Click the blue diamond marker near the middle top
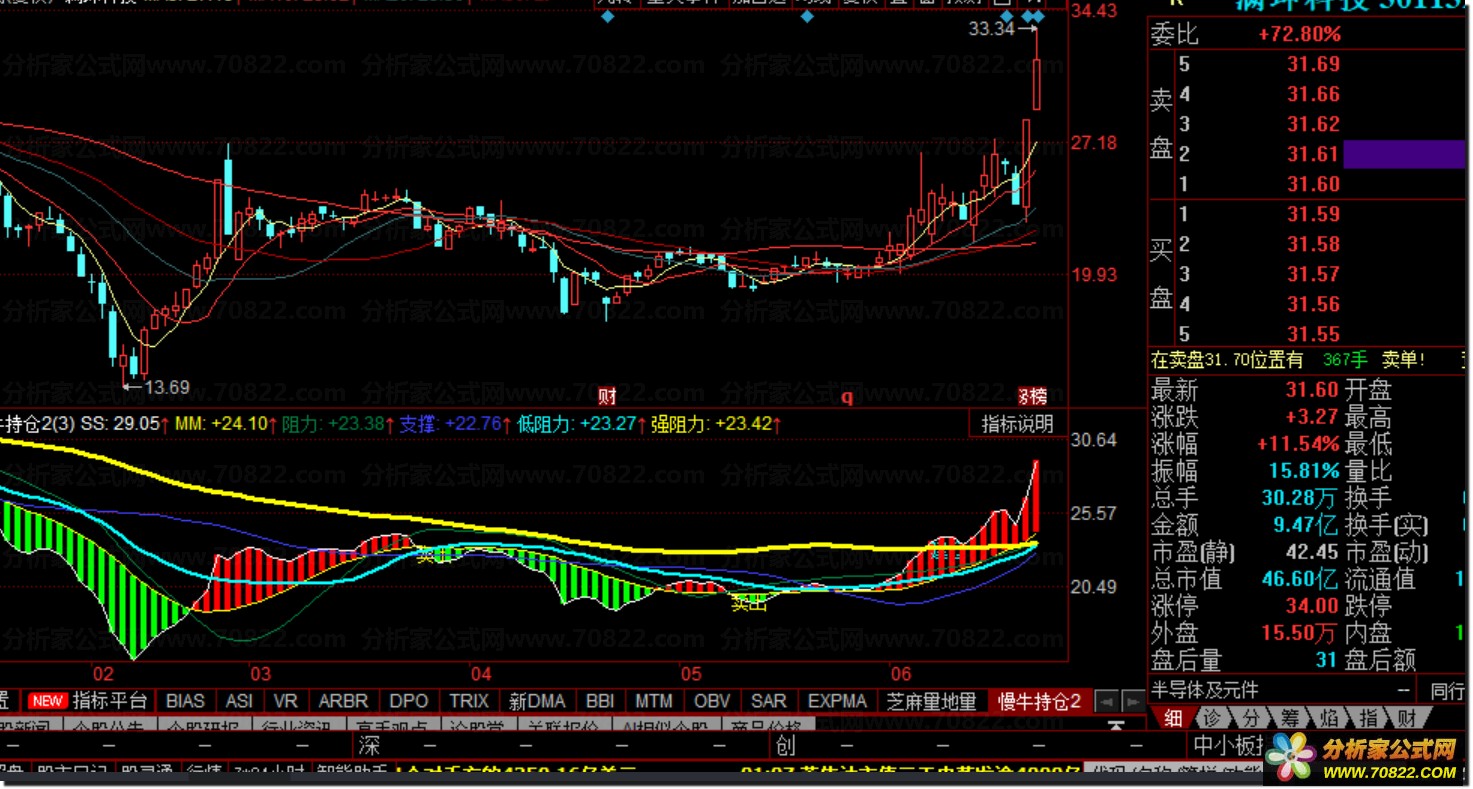Viewport: 1473px width, 789px height. click(806, 16)
